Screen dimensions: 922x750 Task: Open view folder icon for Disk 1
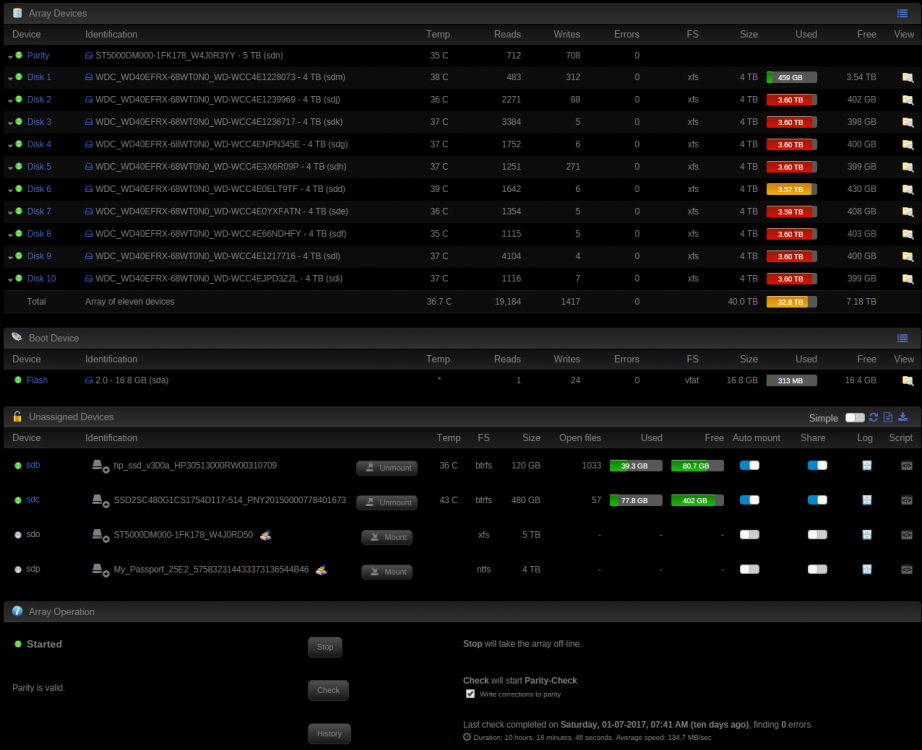(907, 77)
